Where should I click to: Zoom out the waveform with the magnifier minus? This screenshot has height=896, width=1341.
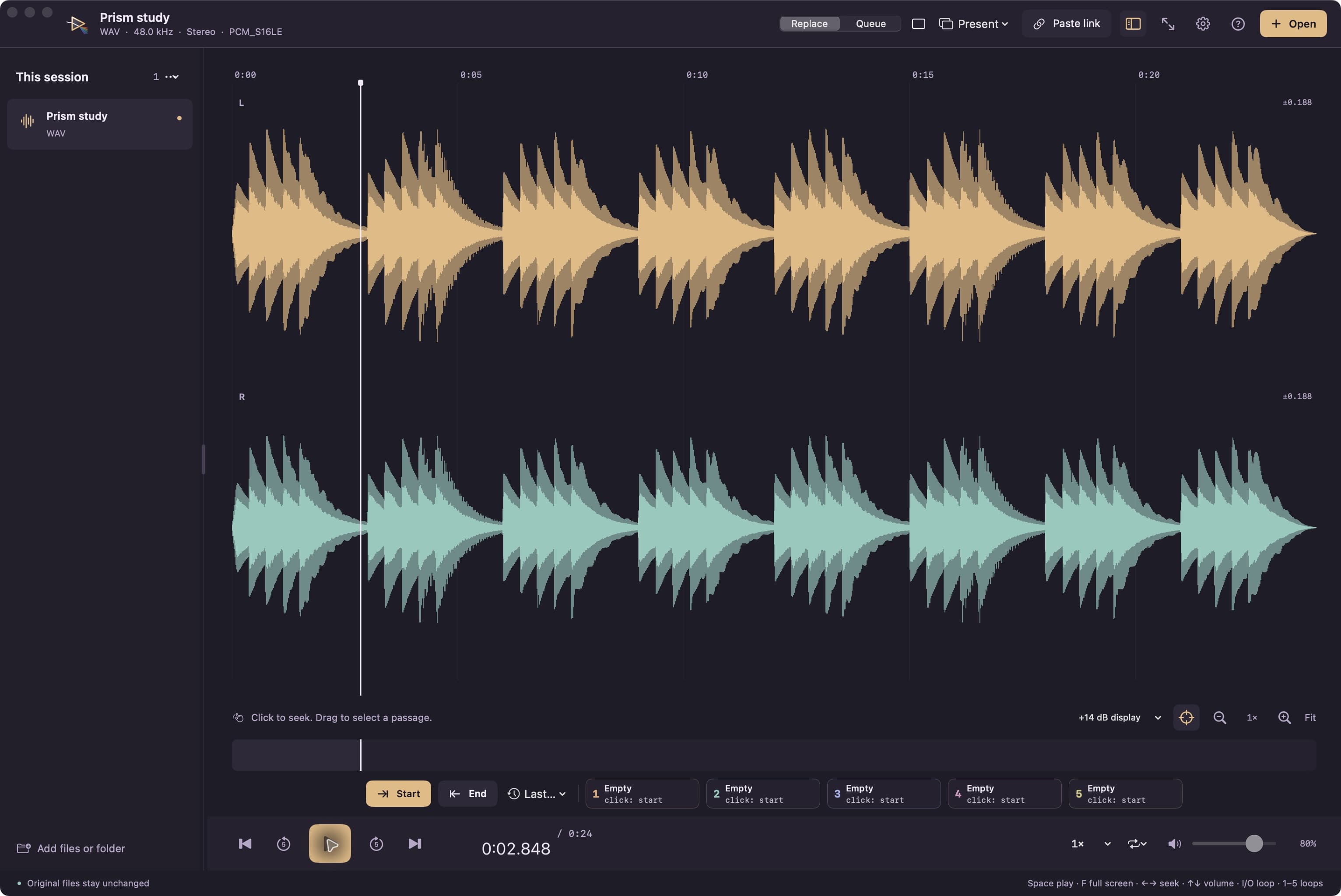[1219, 717]
